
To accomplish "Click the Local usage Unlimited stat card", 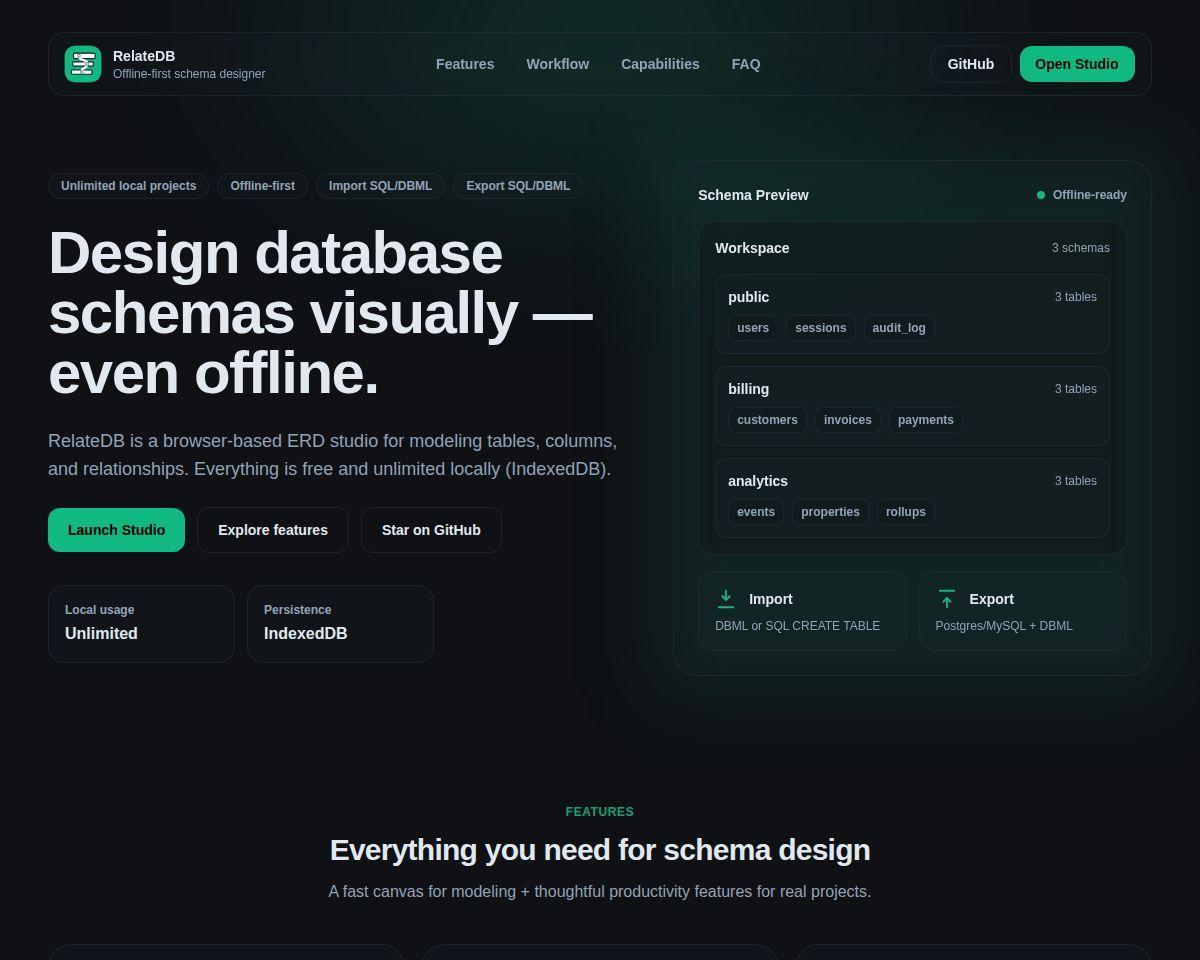I will pos(141,624).
